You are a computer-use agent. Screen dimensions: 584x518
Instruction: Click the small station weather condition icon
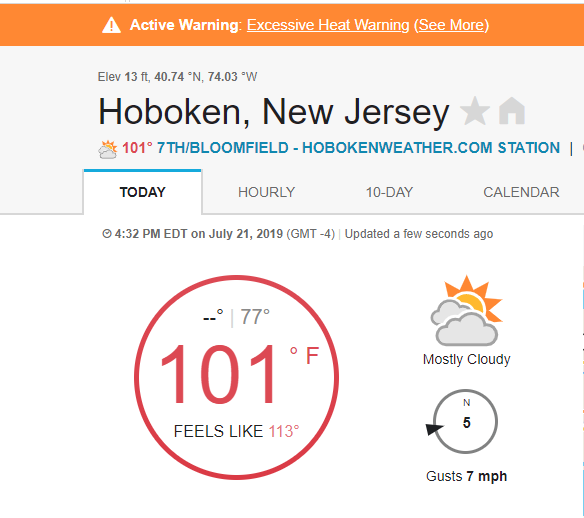[x=108, y=149]
